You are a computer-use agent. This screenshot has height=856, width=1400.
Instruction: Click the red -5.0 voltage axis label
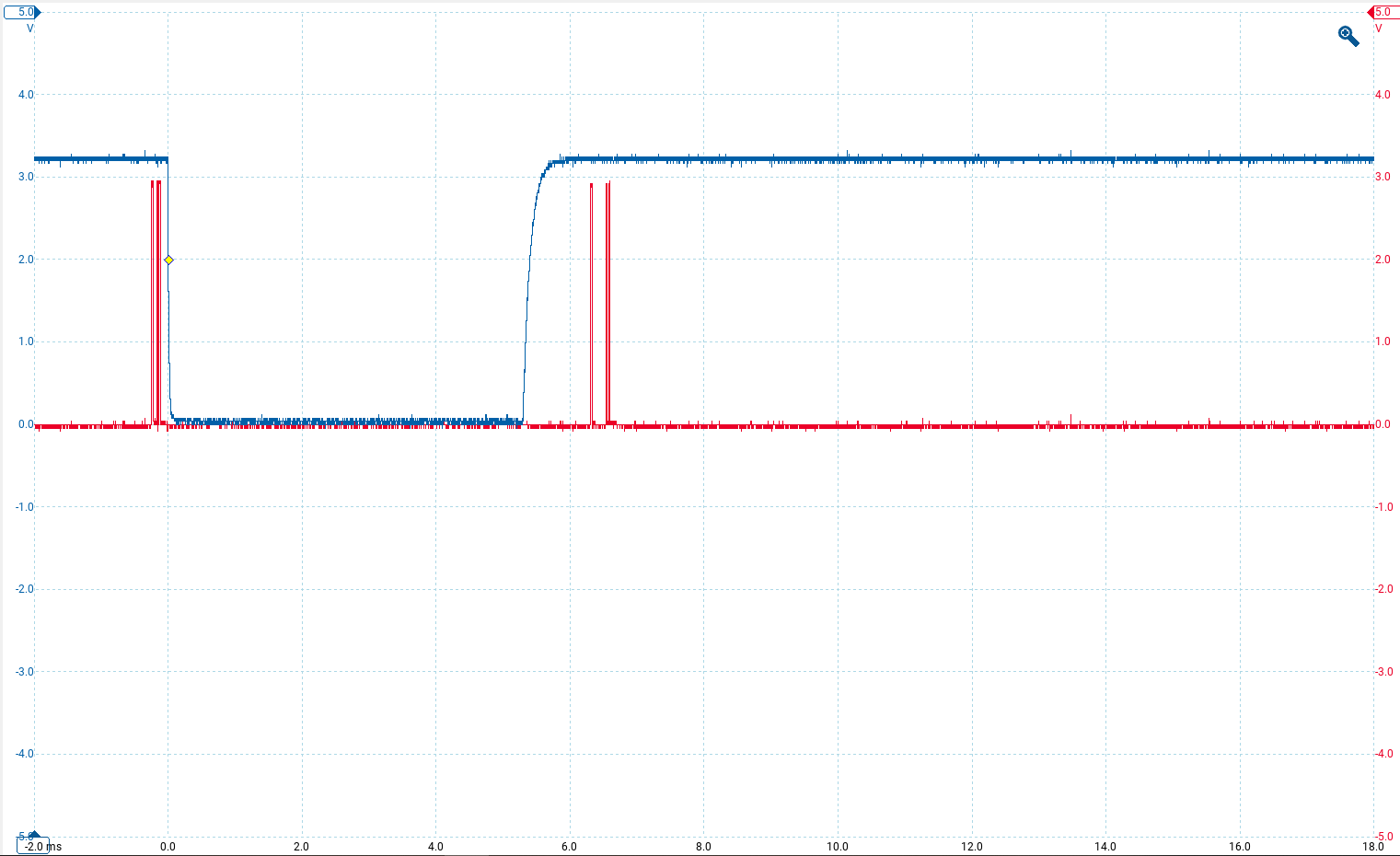[1383, 837]
